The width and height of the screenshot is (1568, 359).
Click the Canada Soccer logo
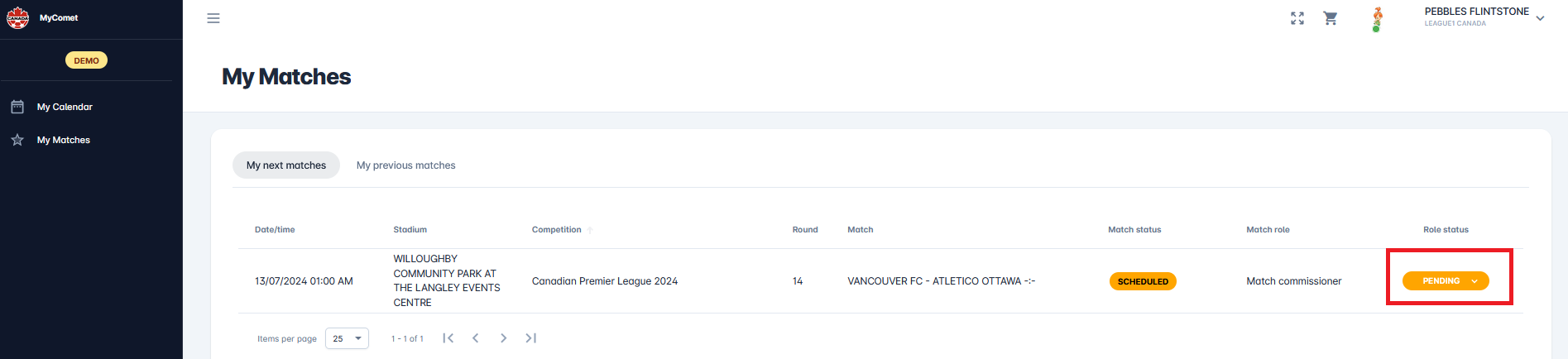[17, 17]
